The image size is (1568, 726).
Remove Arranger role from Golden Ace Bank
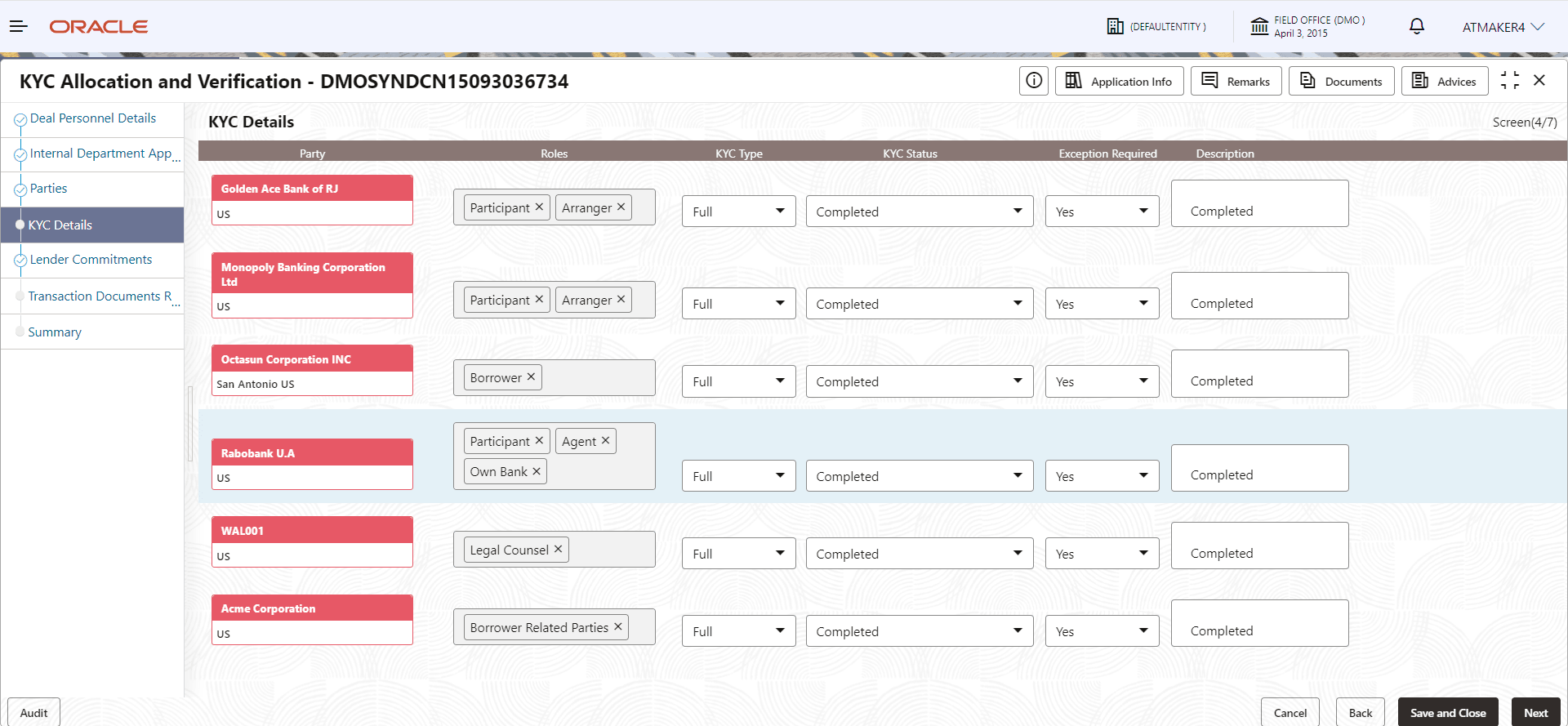click(x=621, y=207)
